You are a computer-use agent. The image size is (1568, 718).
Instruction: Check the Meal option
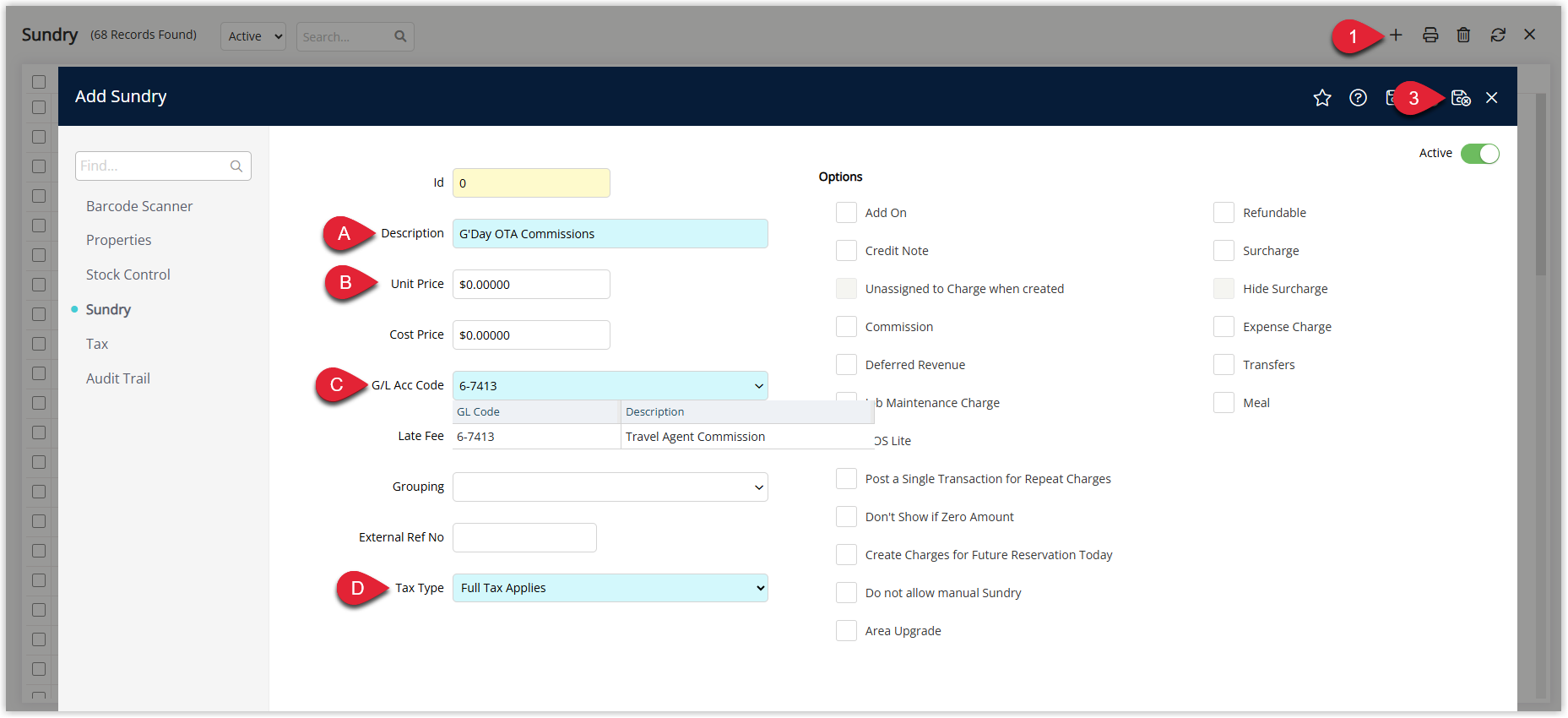[1223, 403]
